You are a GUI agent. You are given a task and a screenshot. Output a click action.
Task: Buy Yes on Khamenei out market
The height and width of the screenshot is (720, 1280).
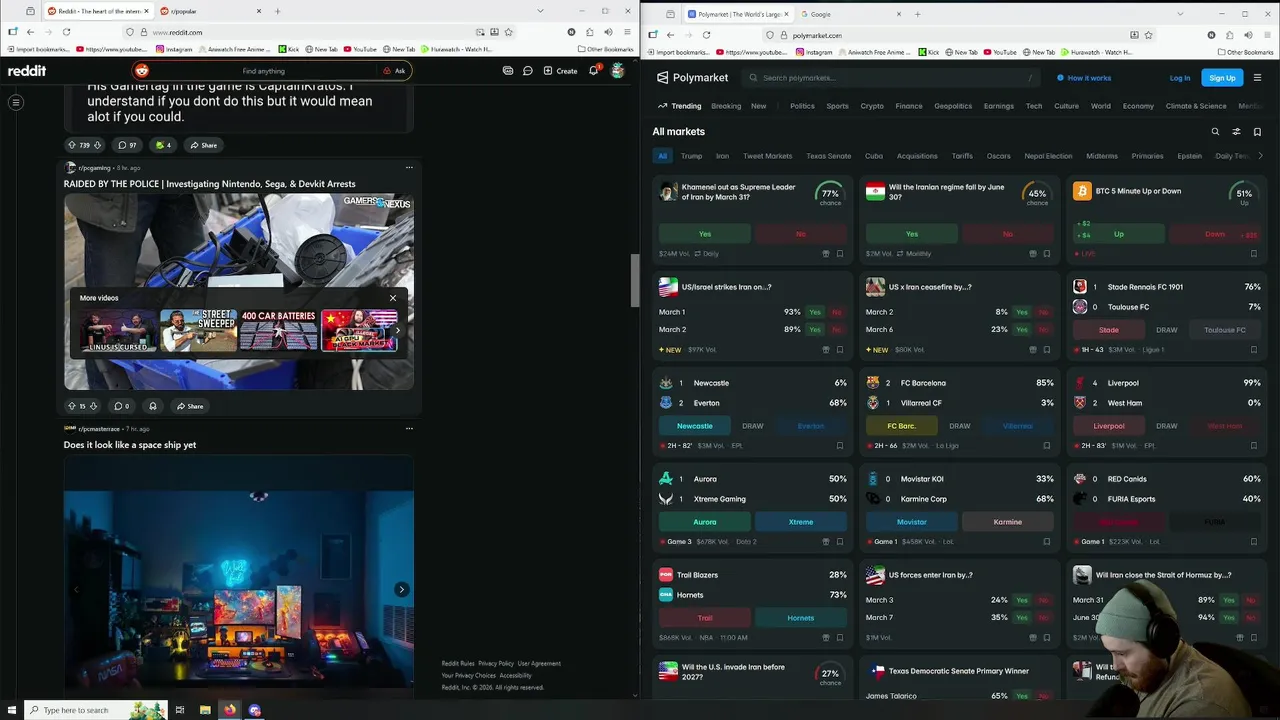tap(704, 234)
